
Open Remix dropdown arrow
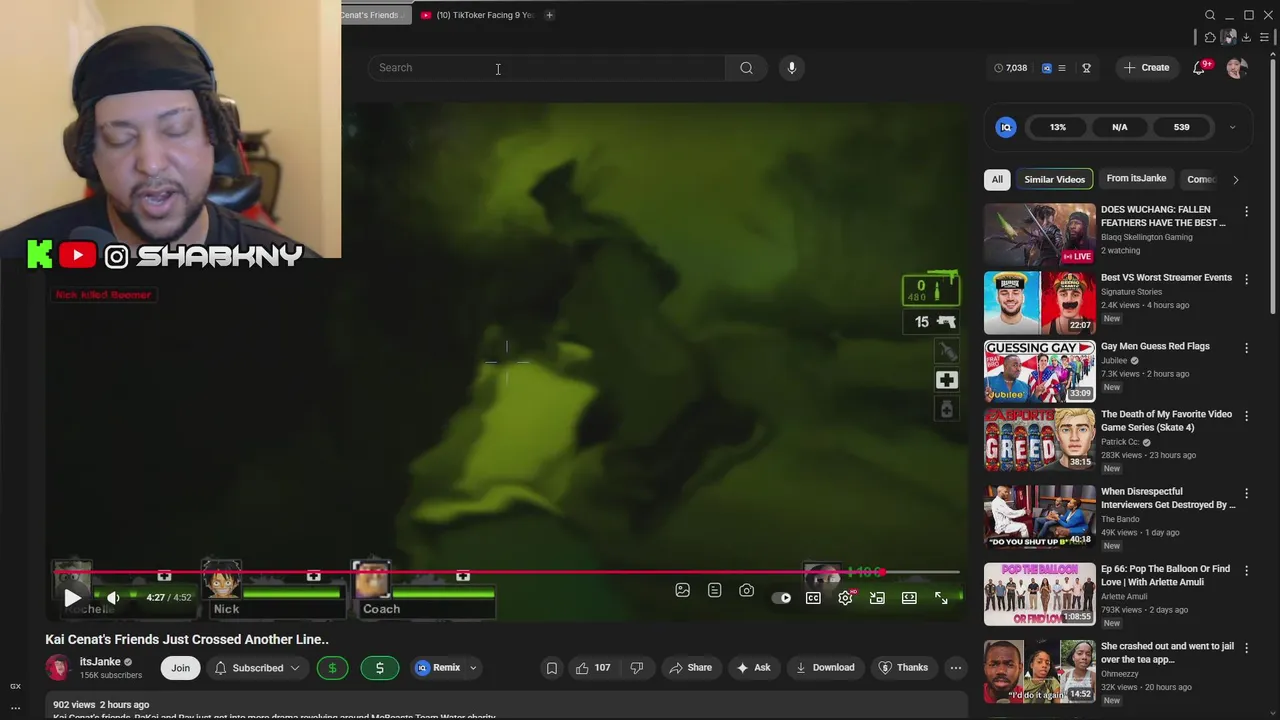click(473, 668)
